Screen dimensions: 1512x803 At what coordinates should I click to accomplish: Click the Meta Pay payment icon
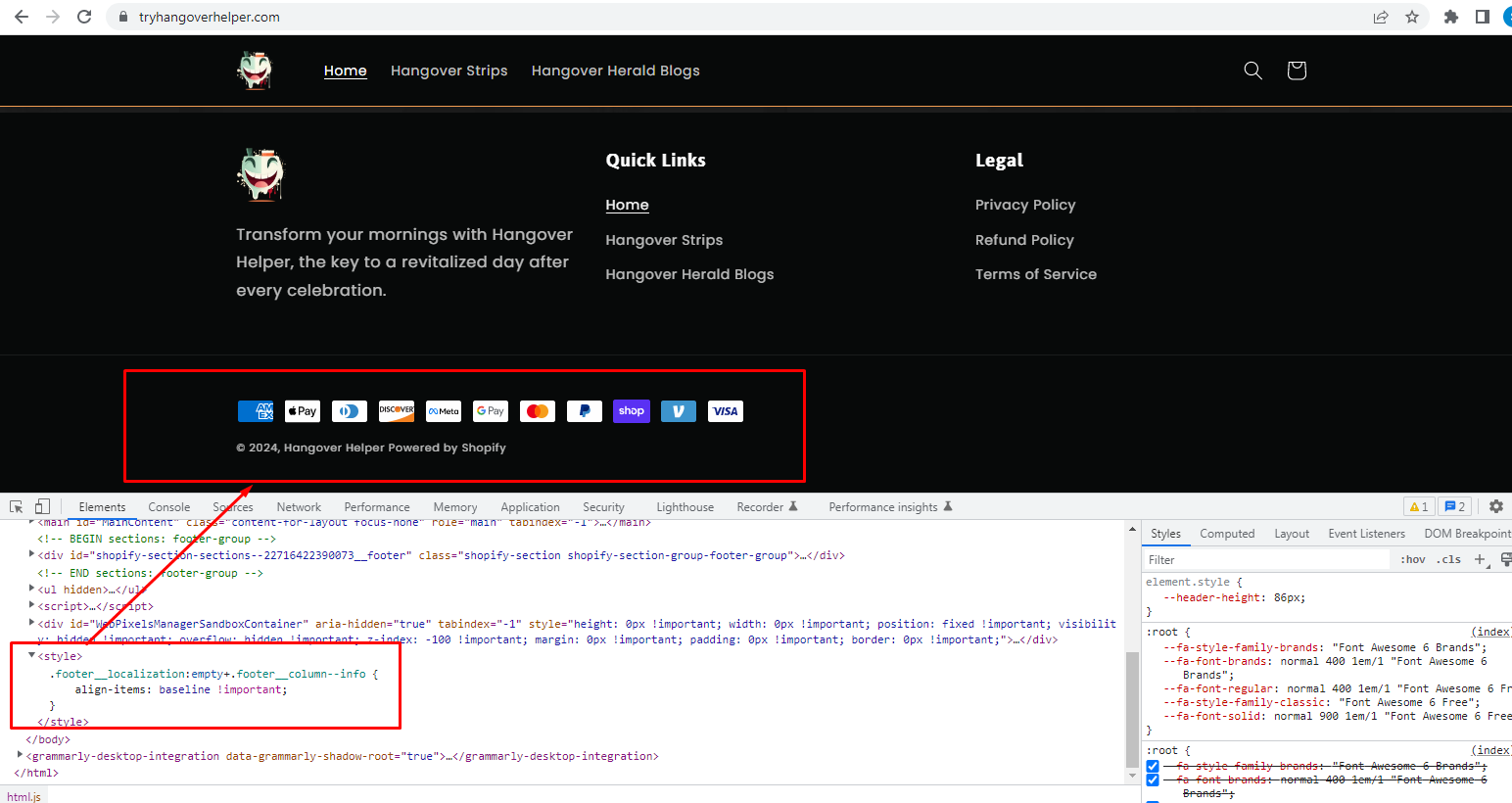coord(444,411)
